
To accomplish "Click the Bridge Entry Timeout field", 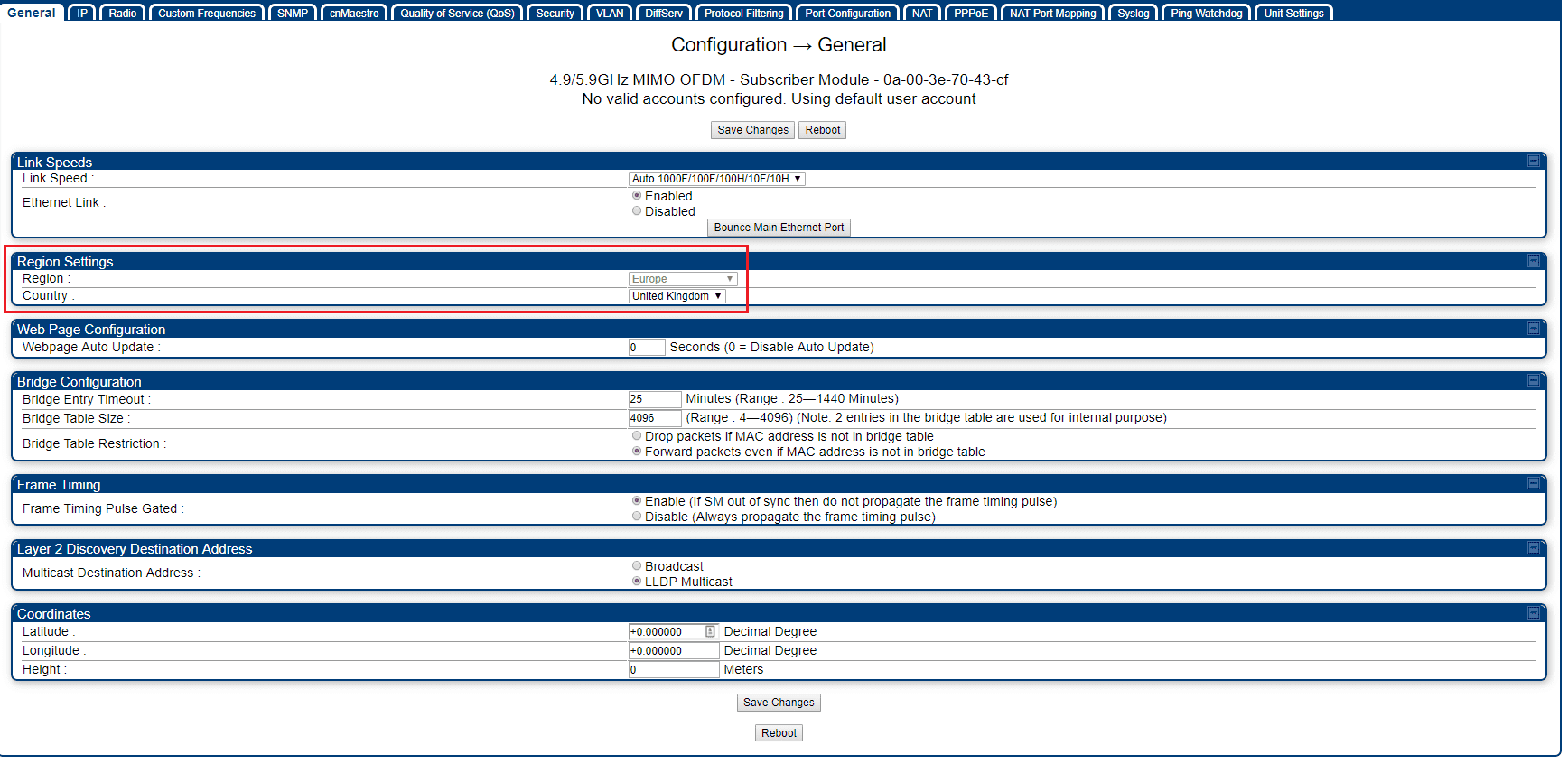I will tap(655, 399).
